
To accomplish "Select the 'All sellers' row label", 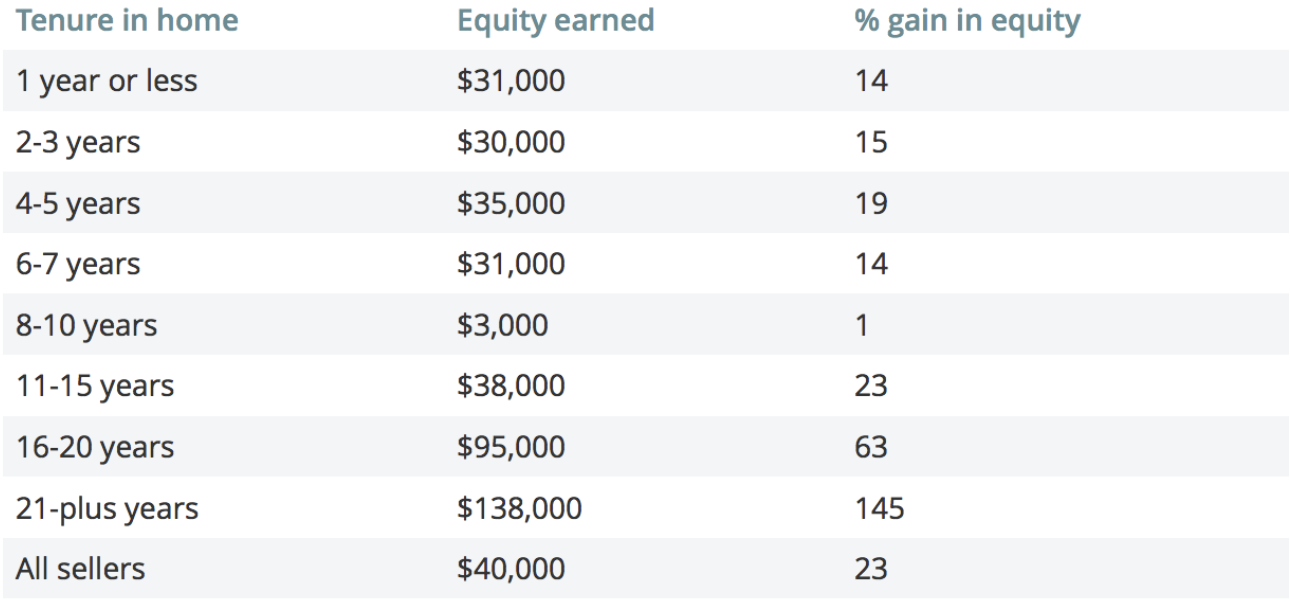I will 80,569.
